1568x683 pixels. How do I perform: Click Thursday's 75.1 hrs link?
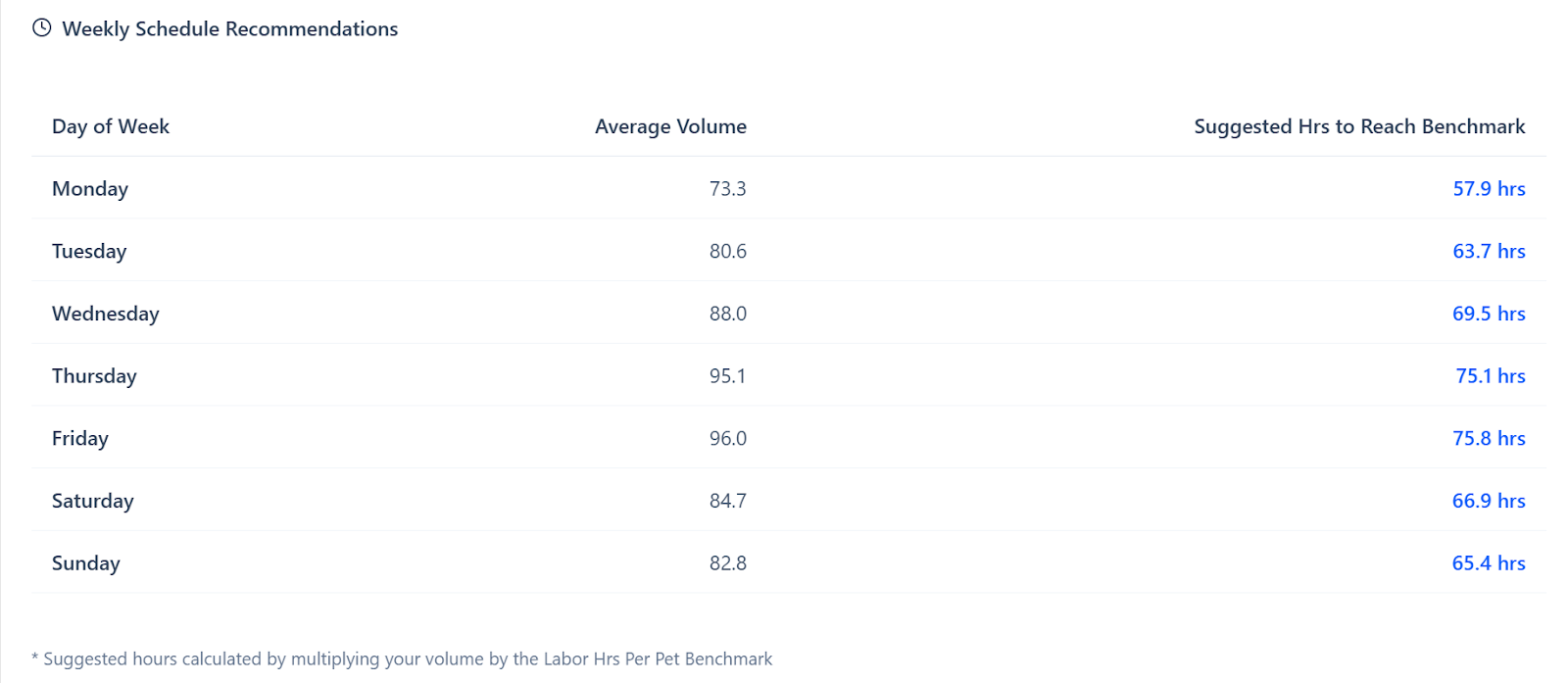1490,376
